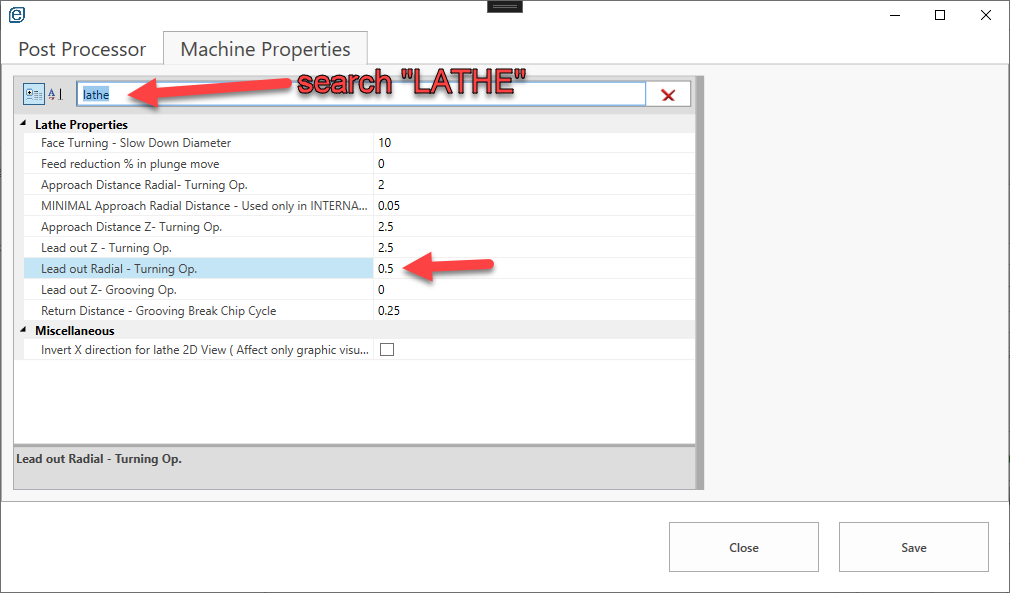
Task: Select the Machine Properties tab
Action: click(265, 49)
